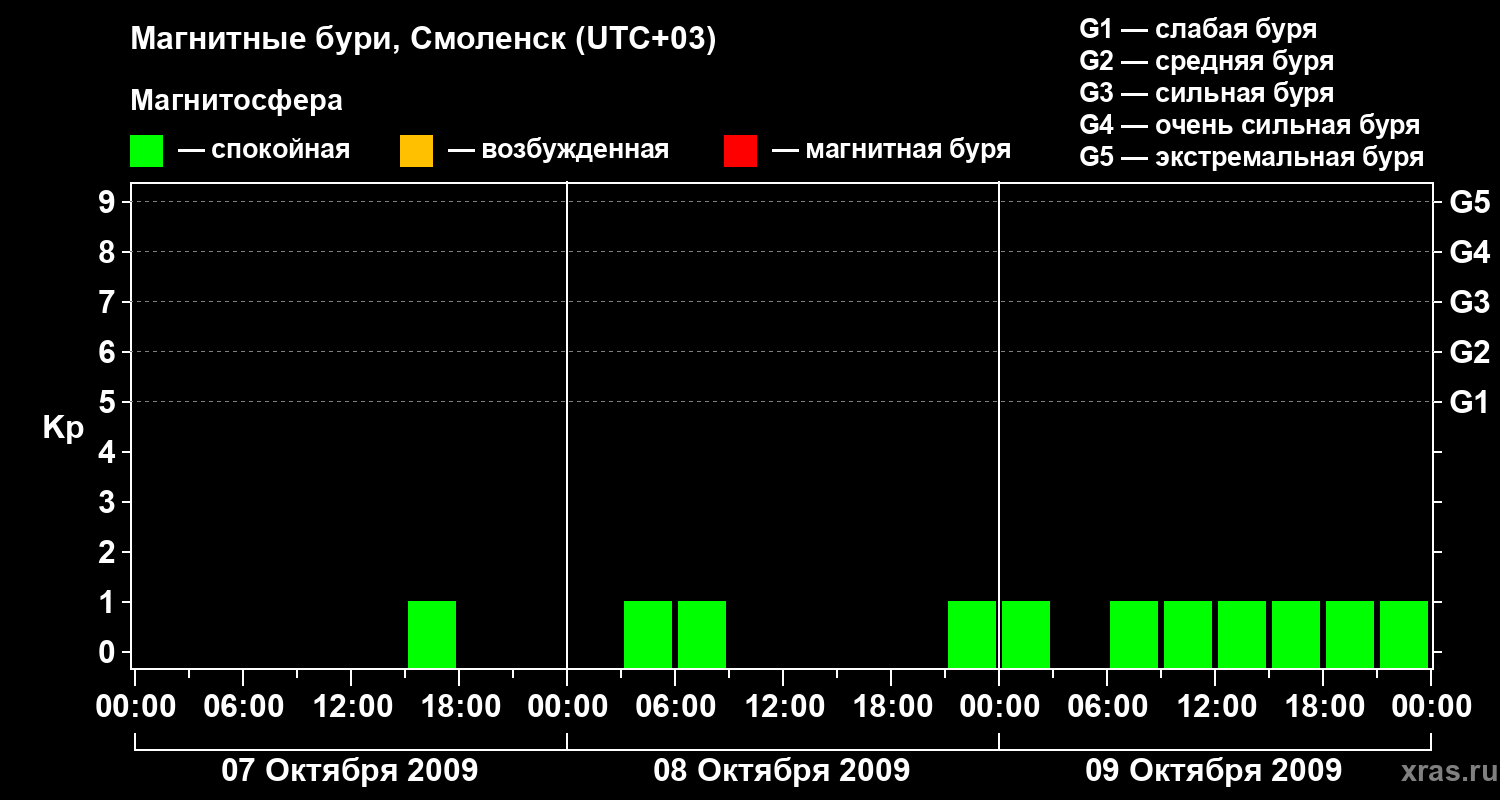Click the 06:00 time label under 08 October

click(x=675, y=707)
